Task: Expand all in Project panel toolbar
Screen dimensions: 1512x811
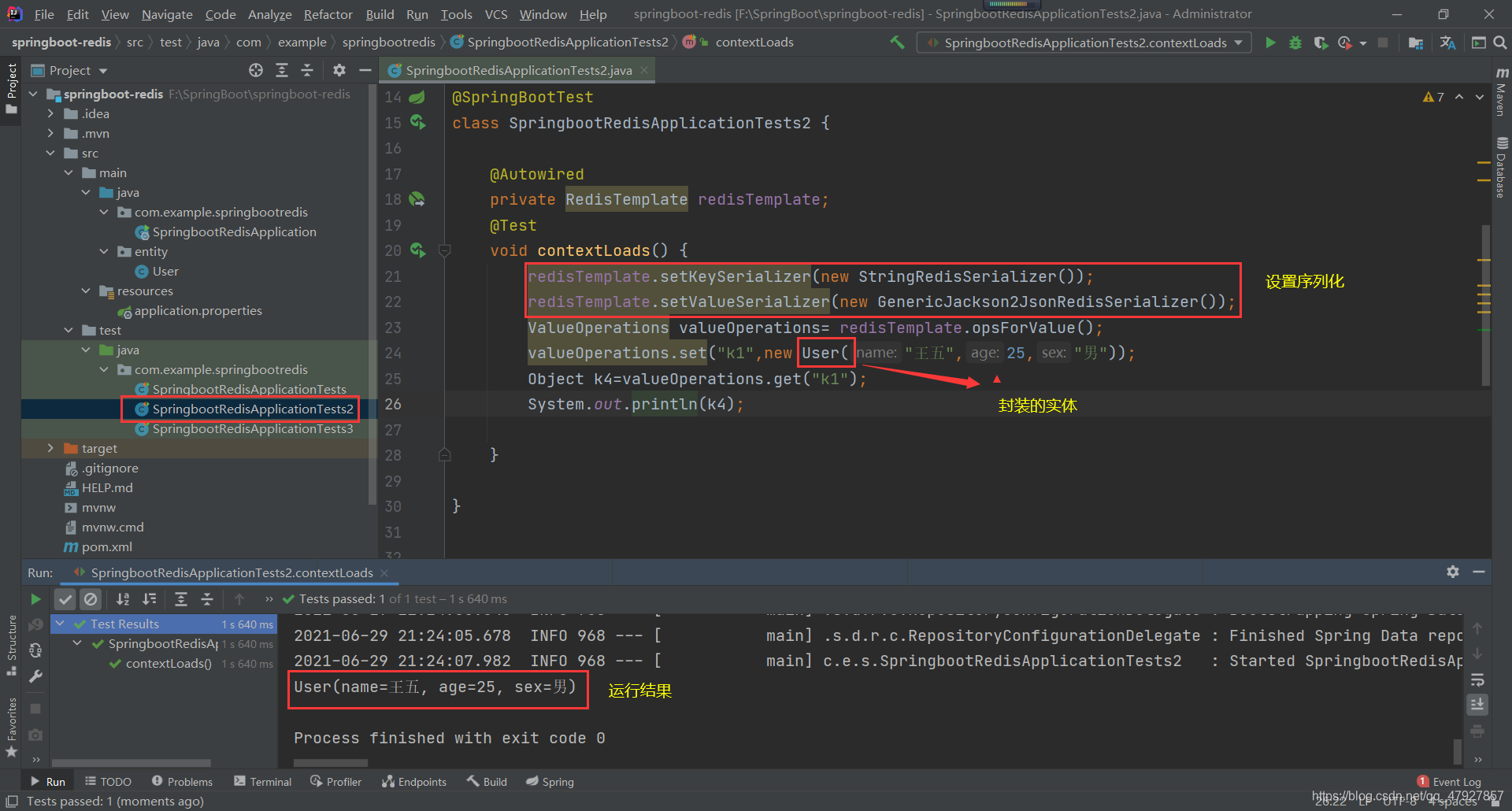Action: click(x=282, y=71)
